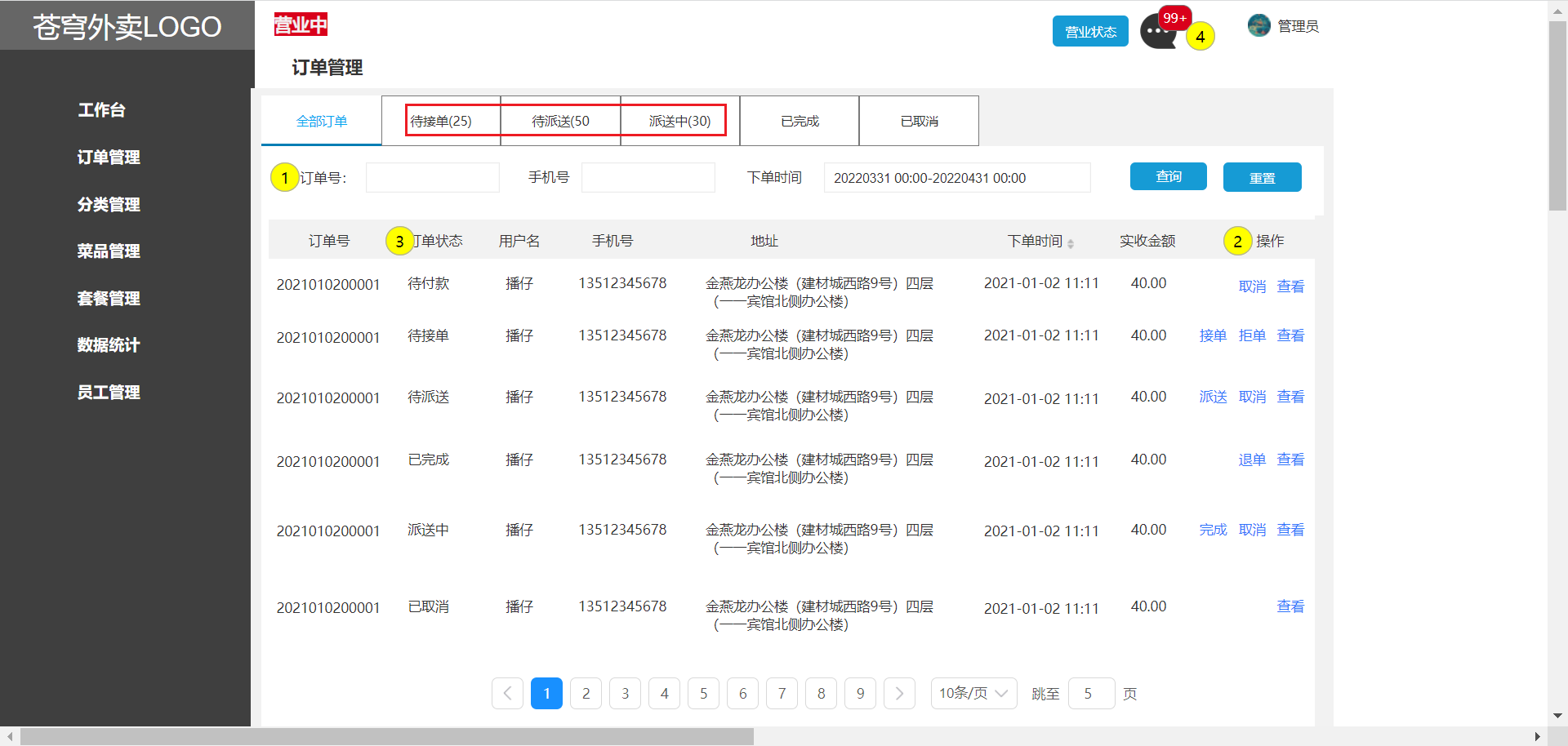The height and width of the screenshot is (746, 1568).
Task: Switch to the 已完成 orders tab
Action: click(x=800, y=121)
